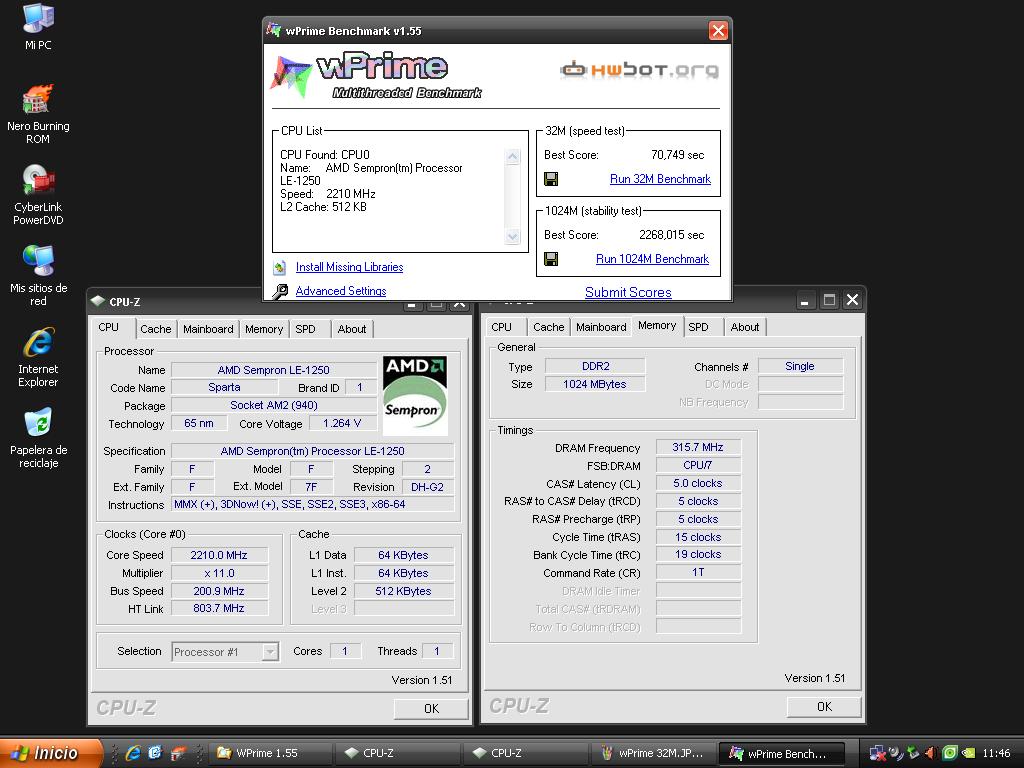Image resolution: width=1024 pixels, height=768 pixels.
Task: Minimize the right CPU-Z window
Action: [805, 300]
